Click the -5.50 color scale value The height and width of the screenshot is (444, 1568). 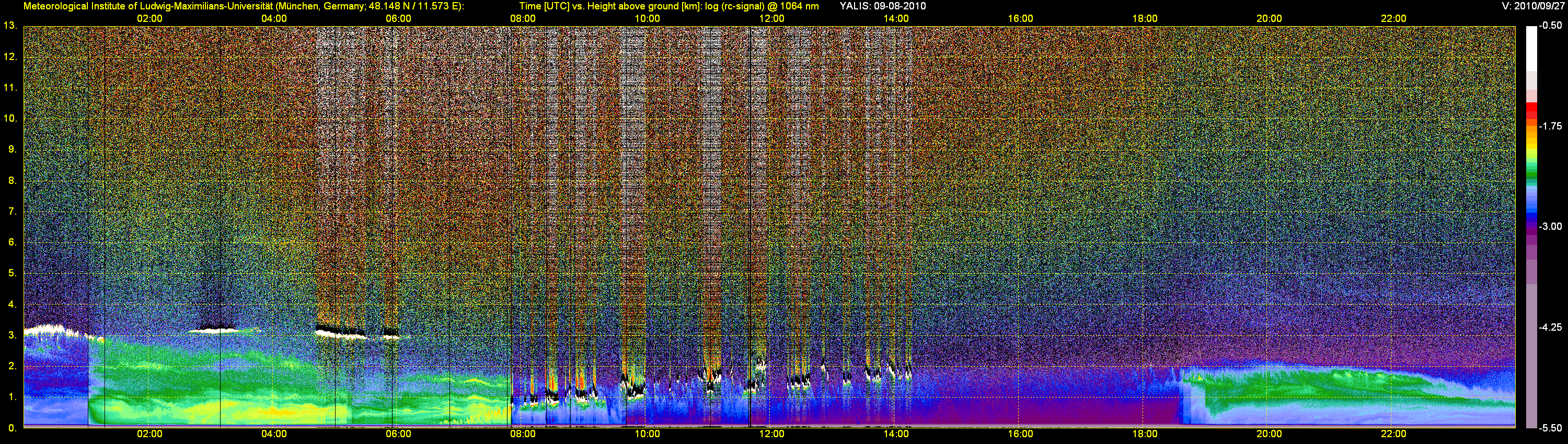[1550, 428]
